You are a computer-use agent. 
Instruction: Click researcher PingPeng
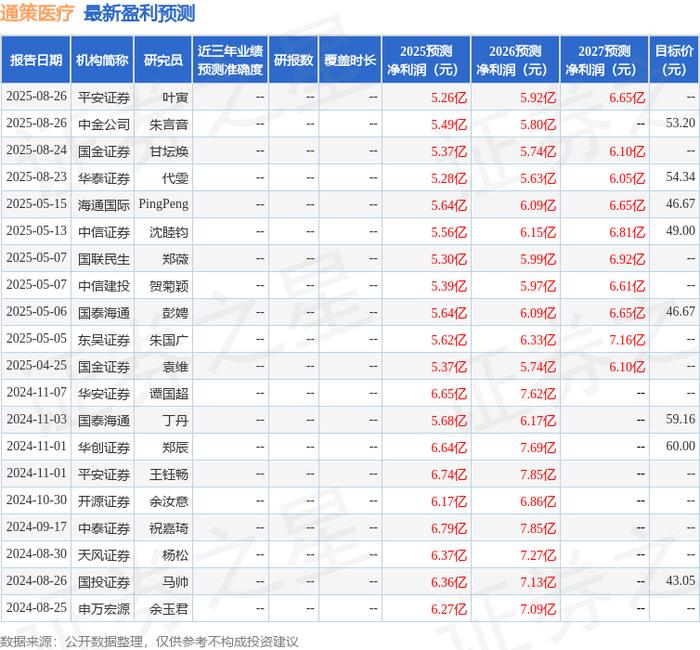(x=163, y=204)
